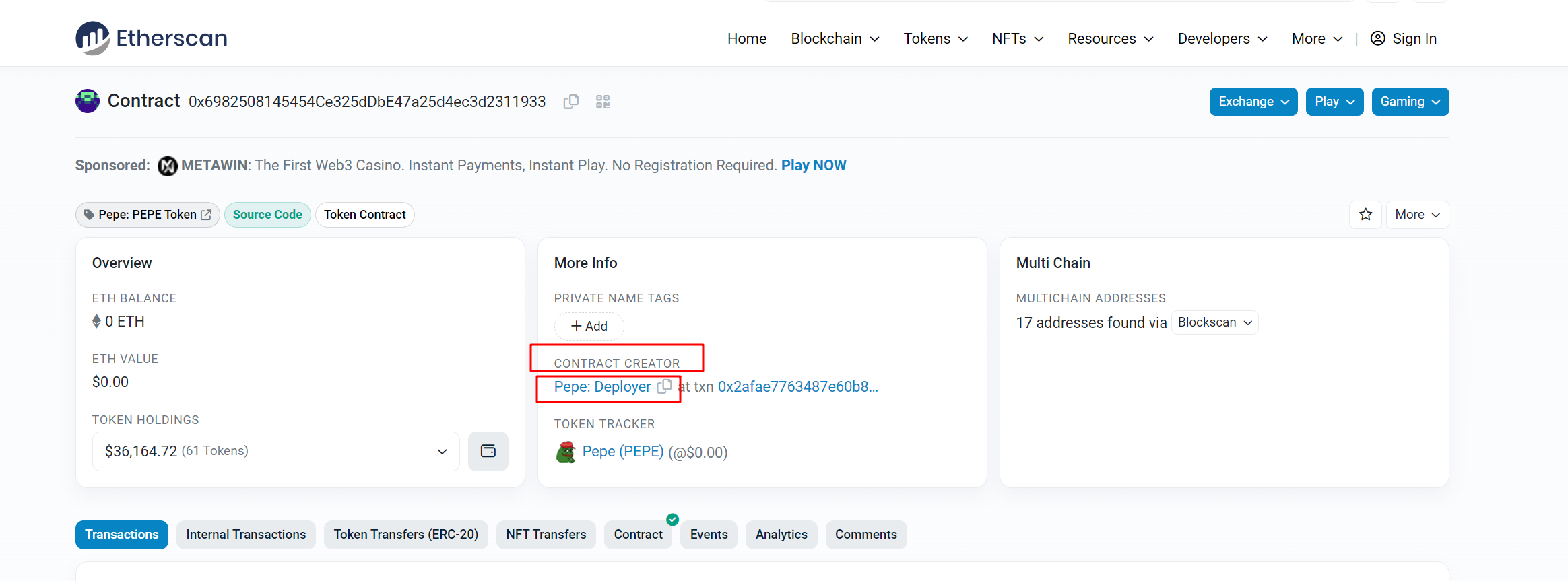Open the Pepe (PEPE) token tracker link

[x=623, y=452]
